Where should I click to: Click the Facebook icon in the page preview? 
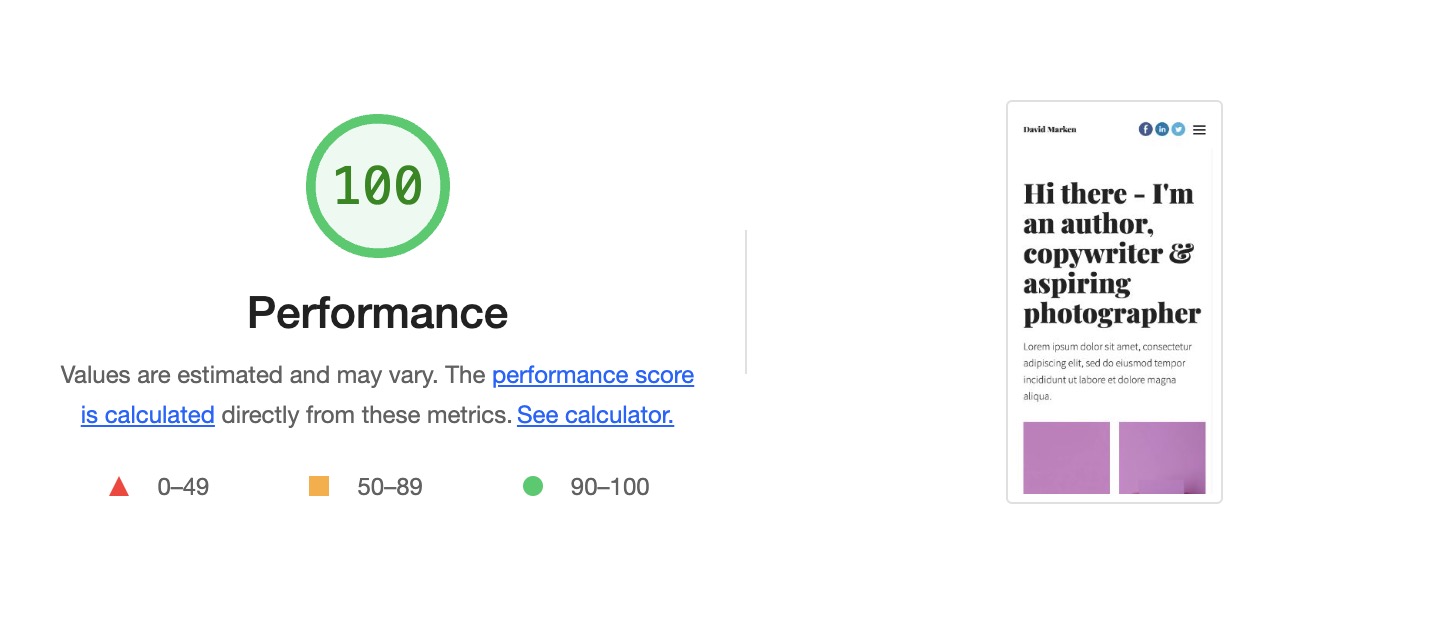pos(1145,129)
